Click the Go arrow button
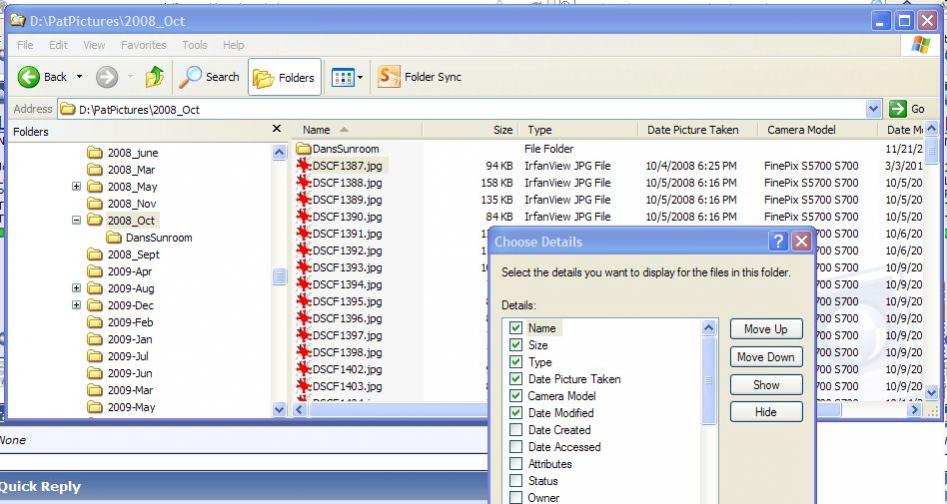Screen dimensions: 947x504 (x=898, y=109)
